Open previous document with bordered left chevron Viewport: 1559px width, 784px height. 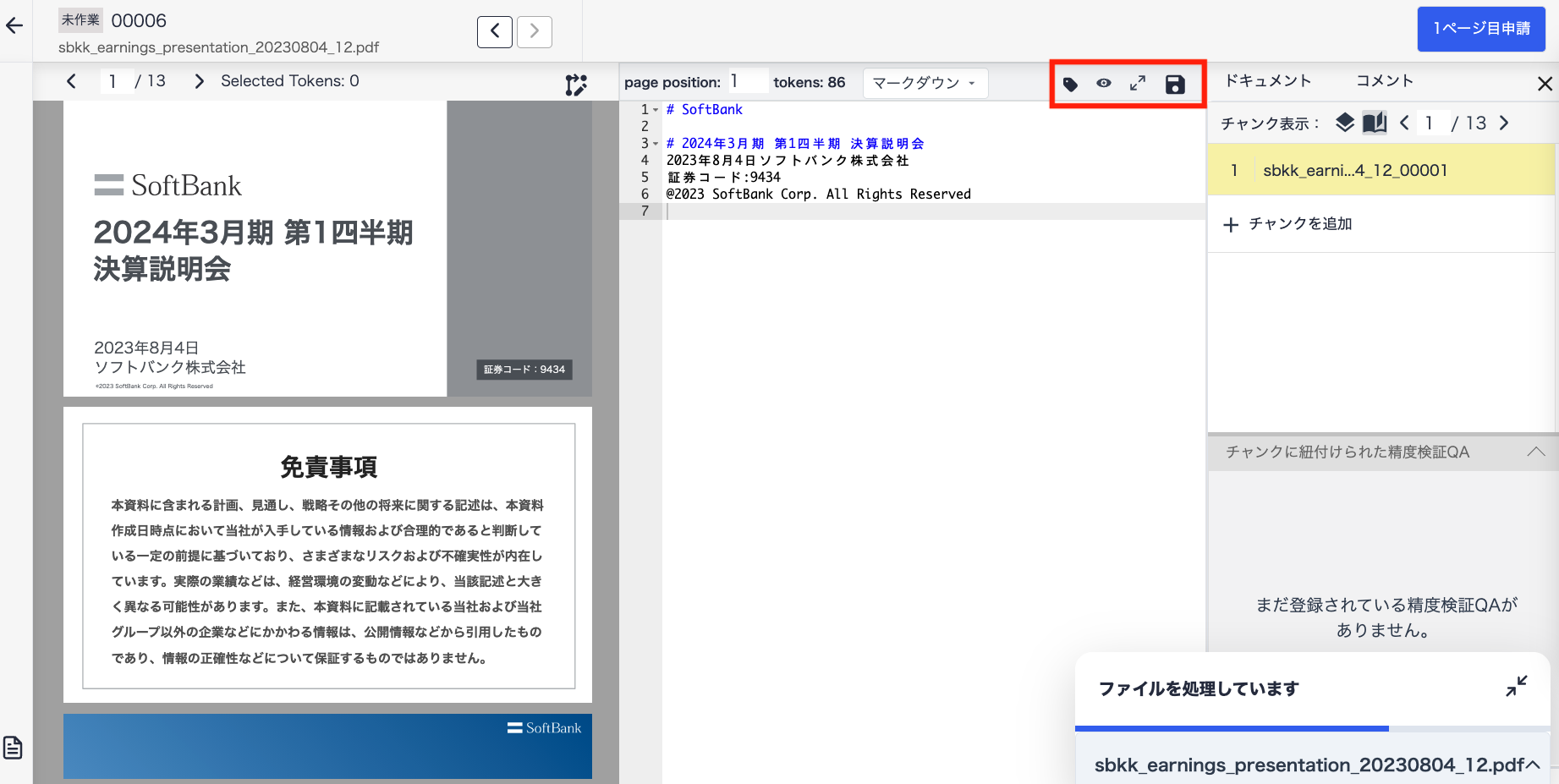(495, 32)
